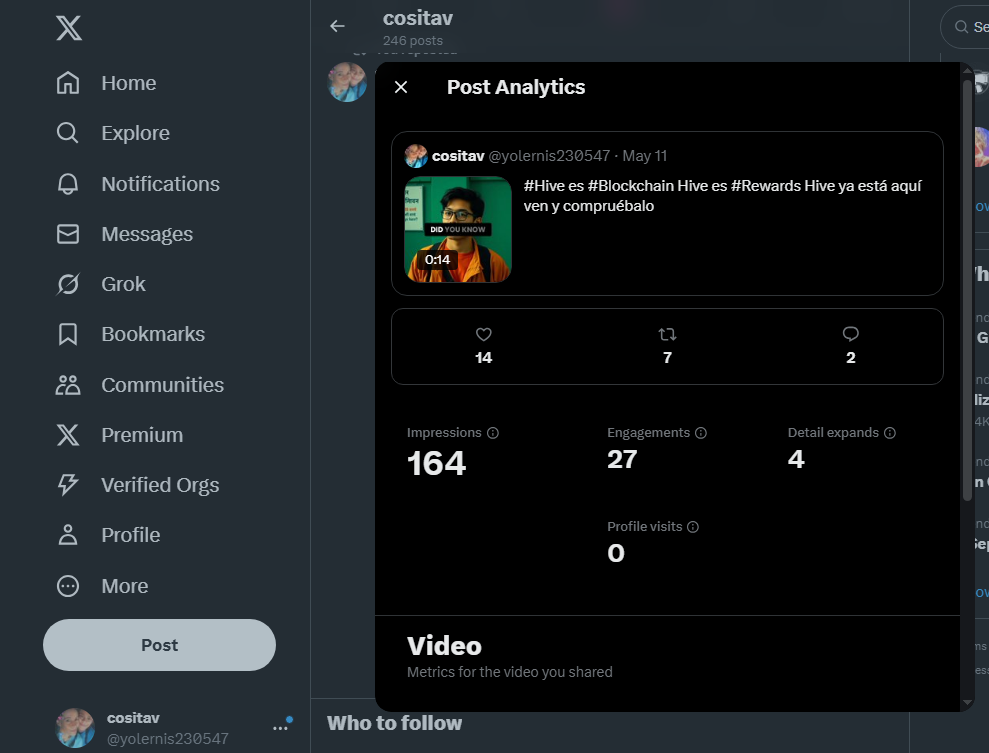Click small avatar in analytics post
The image size is (989, 753).
point(416,156)
